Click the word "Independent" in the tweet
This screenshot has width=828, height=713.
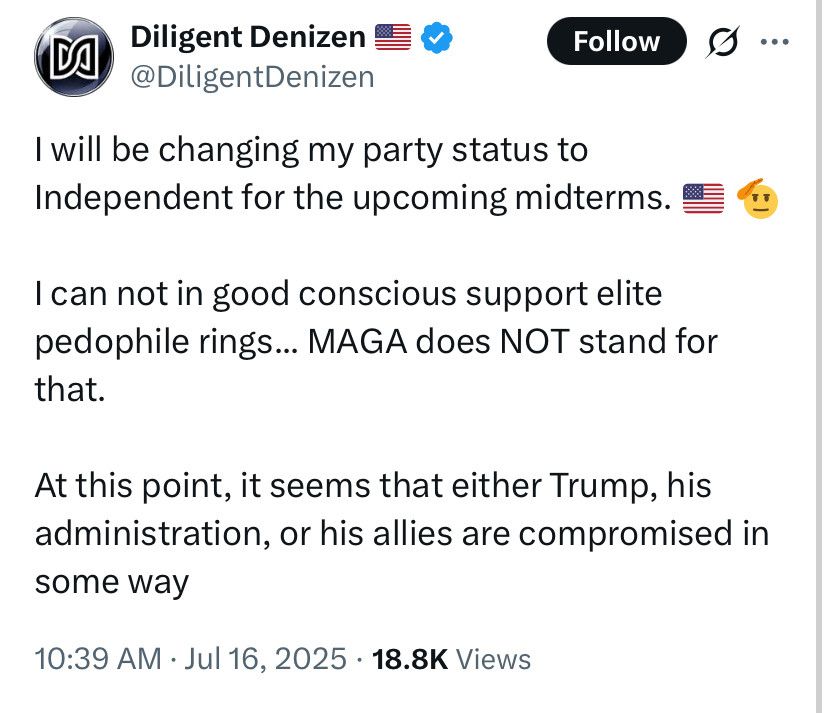click(131, 198)
